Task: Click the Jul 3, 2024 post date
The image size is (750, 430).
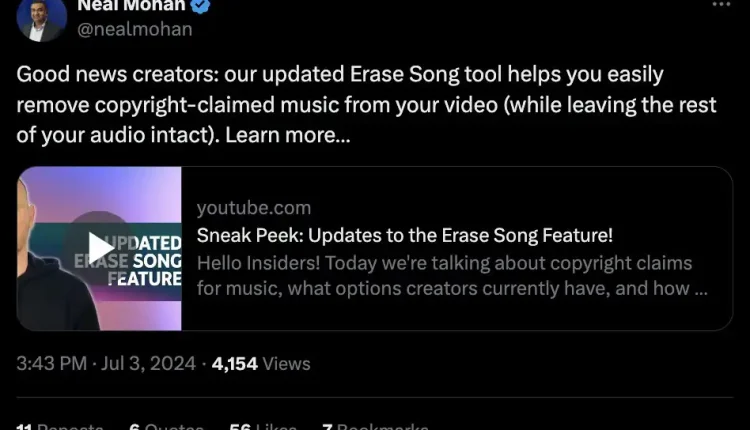Action: 148,364
